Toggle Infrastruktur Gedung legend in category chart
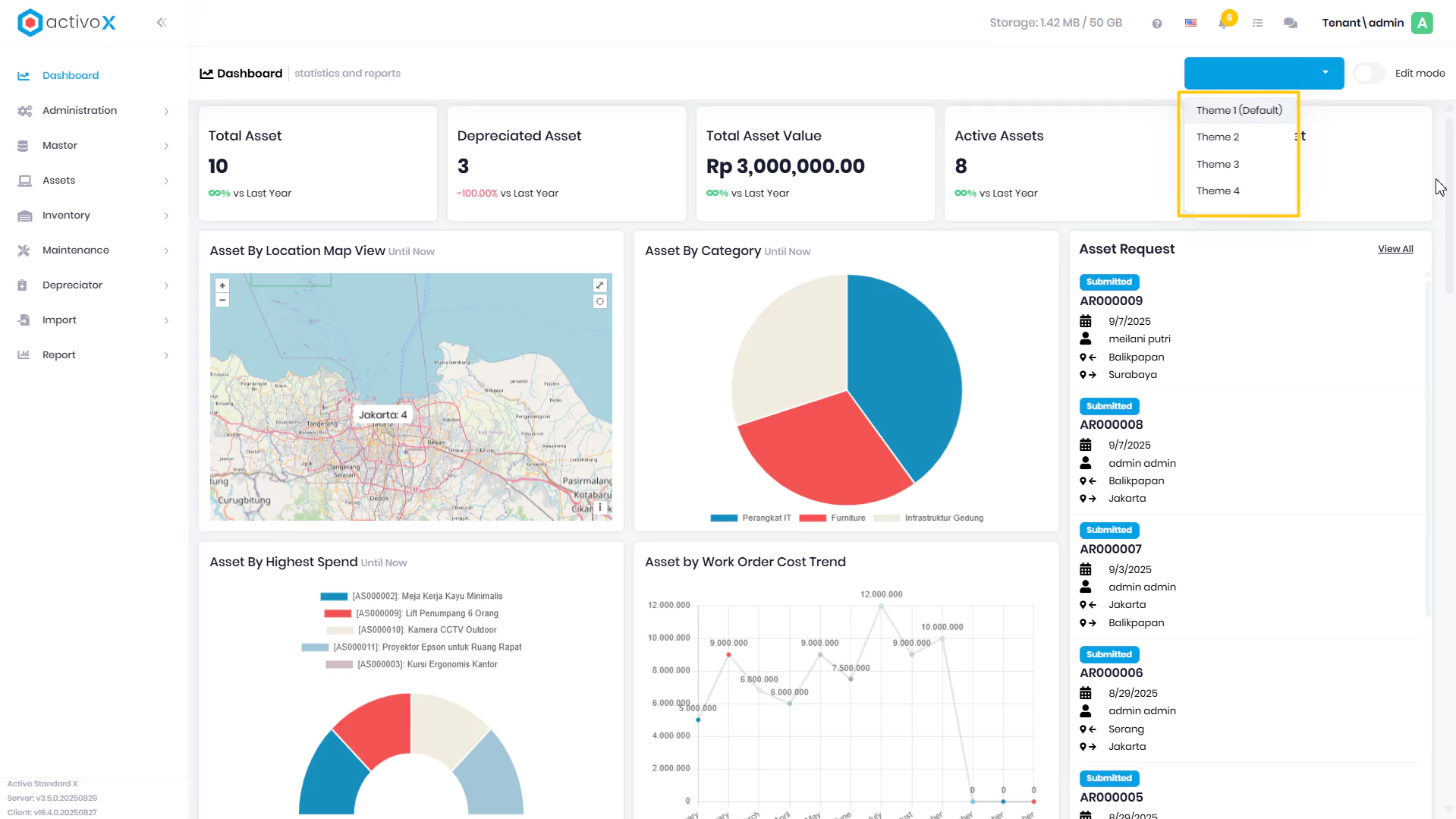 click(x=929, y=518)
